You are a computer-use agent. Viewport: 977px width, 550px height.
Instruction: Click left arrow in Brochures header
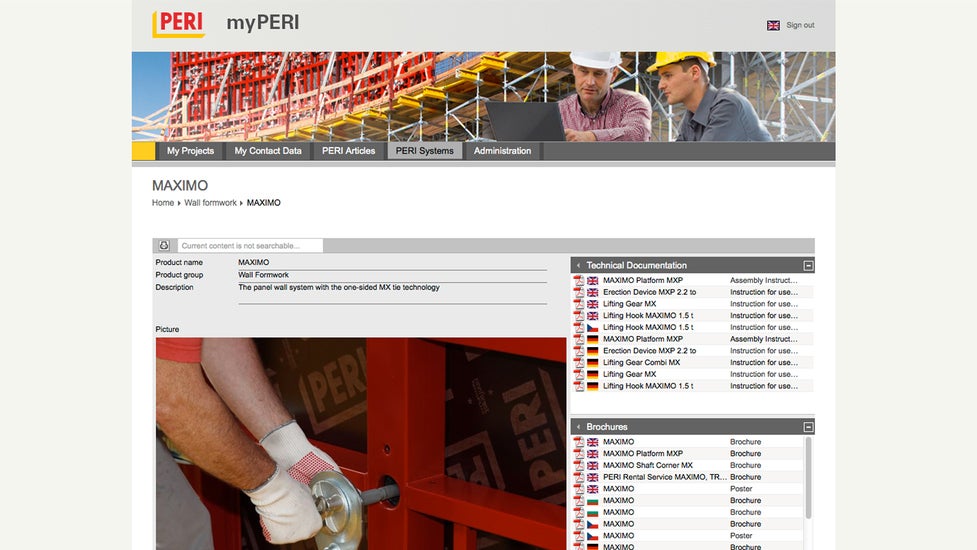pyautogui.click(x=578, y=427)
